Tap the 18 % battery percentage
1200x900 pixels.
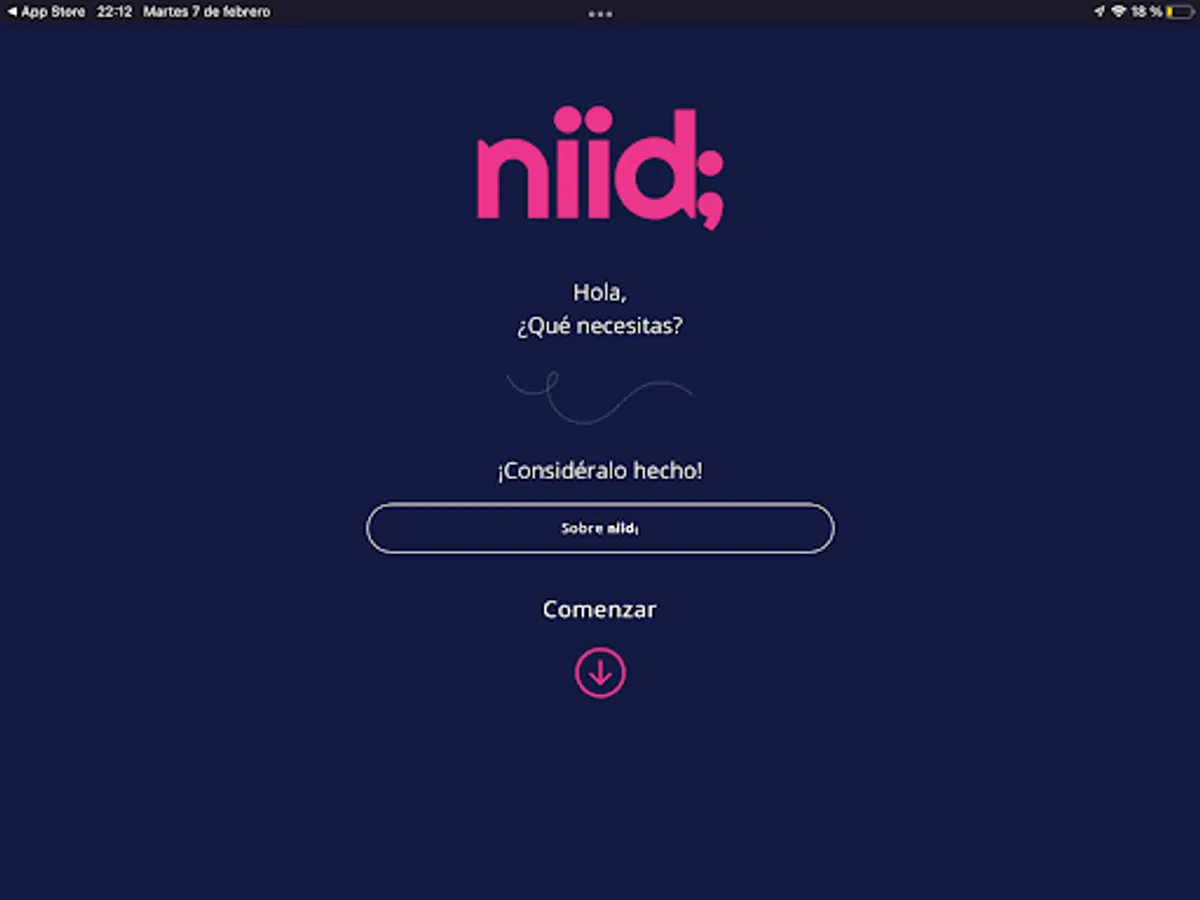(1147, 12)
